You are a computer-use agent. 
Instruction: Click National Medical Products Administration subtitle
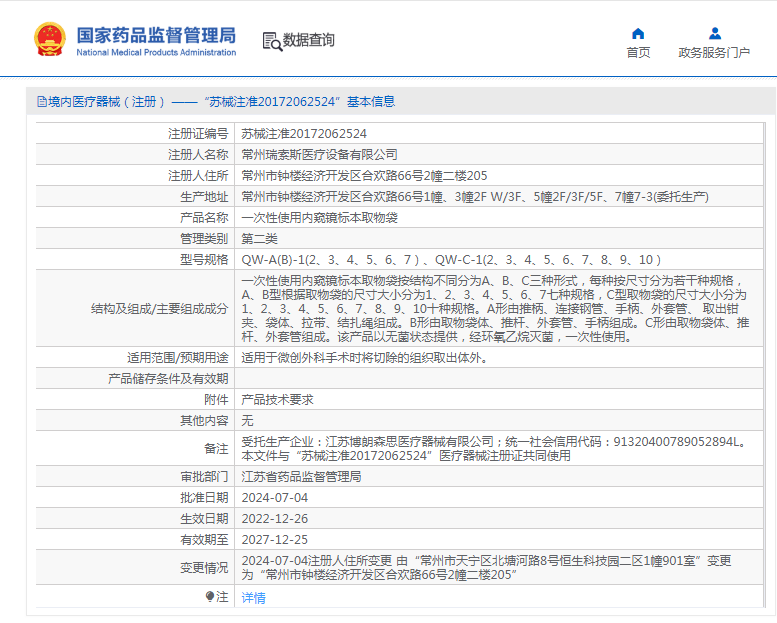[156, 52]
